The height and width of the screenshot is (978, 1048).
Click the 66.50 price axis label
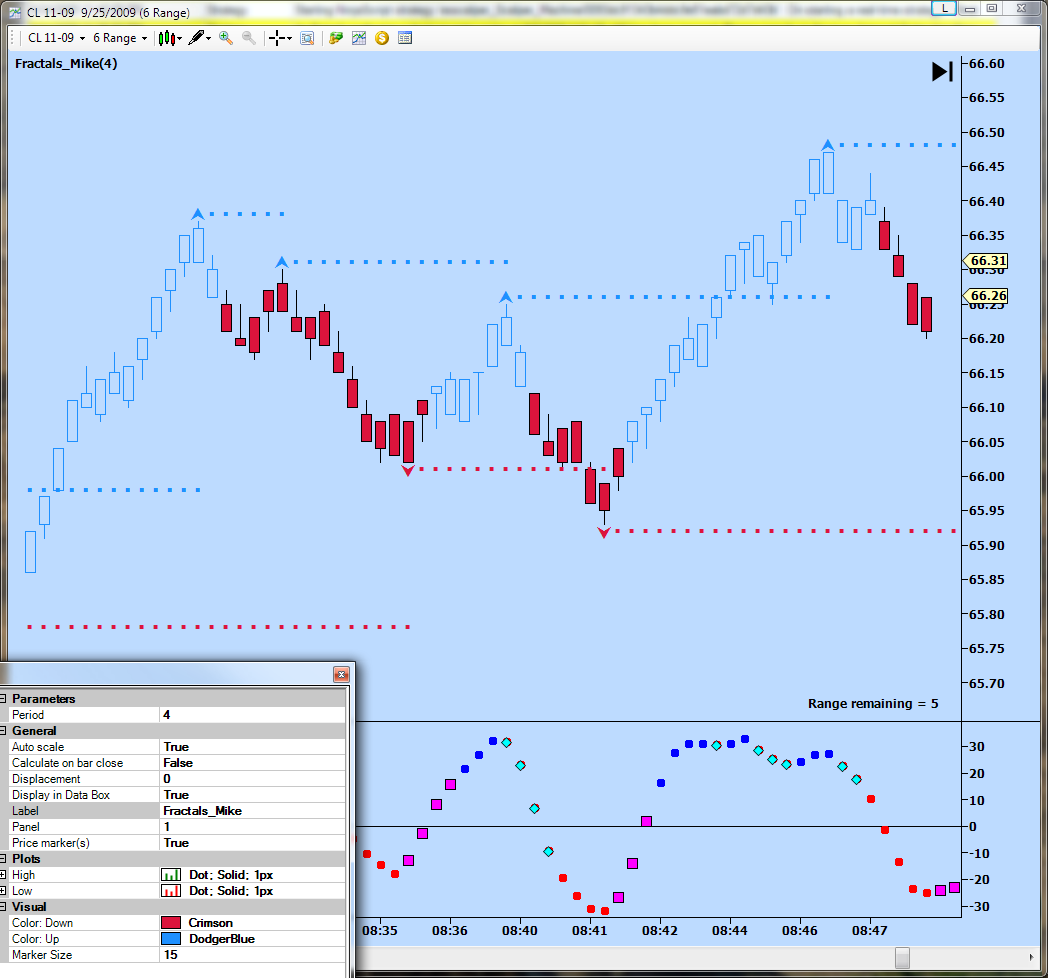tap(987, 132)
